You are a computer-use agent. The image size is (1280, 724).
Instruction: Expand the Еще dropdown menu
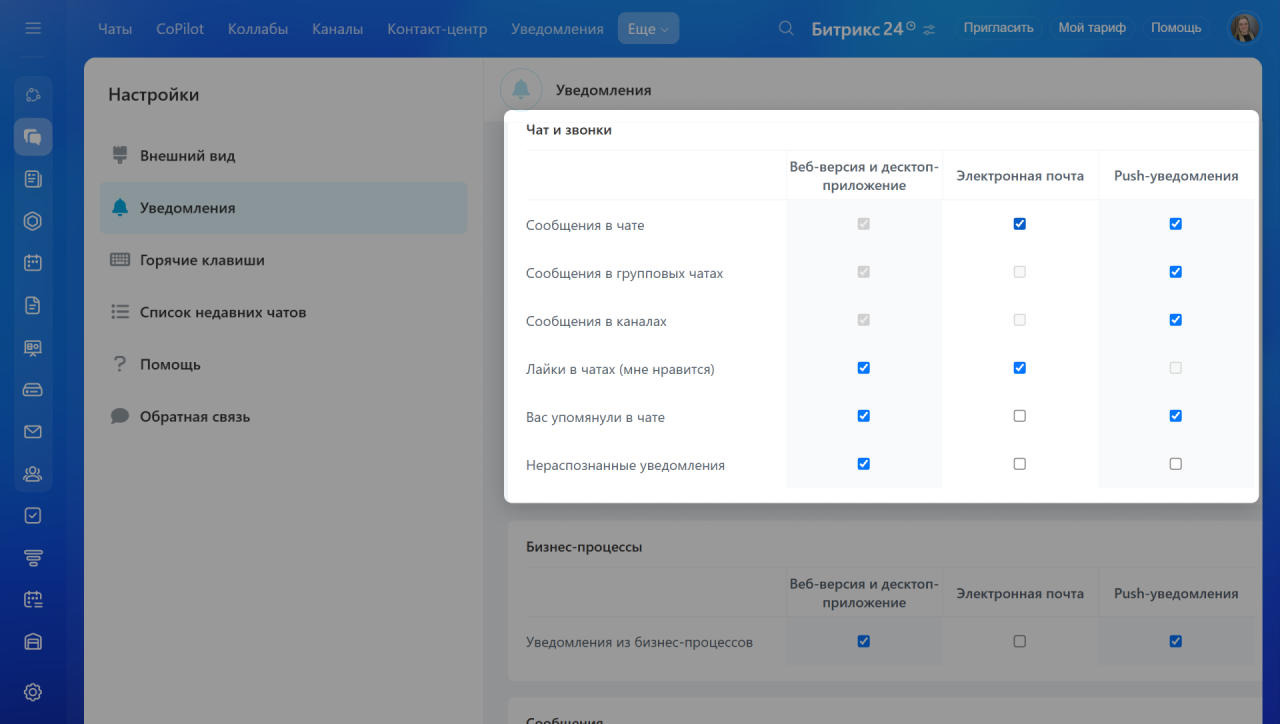pos(648,29)
